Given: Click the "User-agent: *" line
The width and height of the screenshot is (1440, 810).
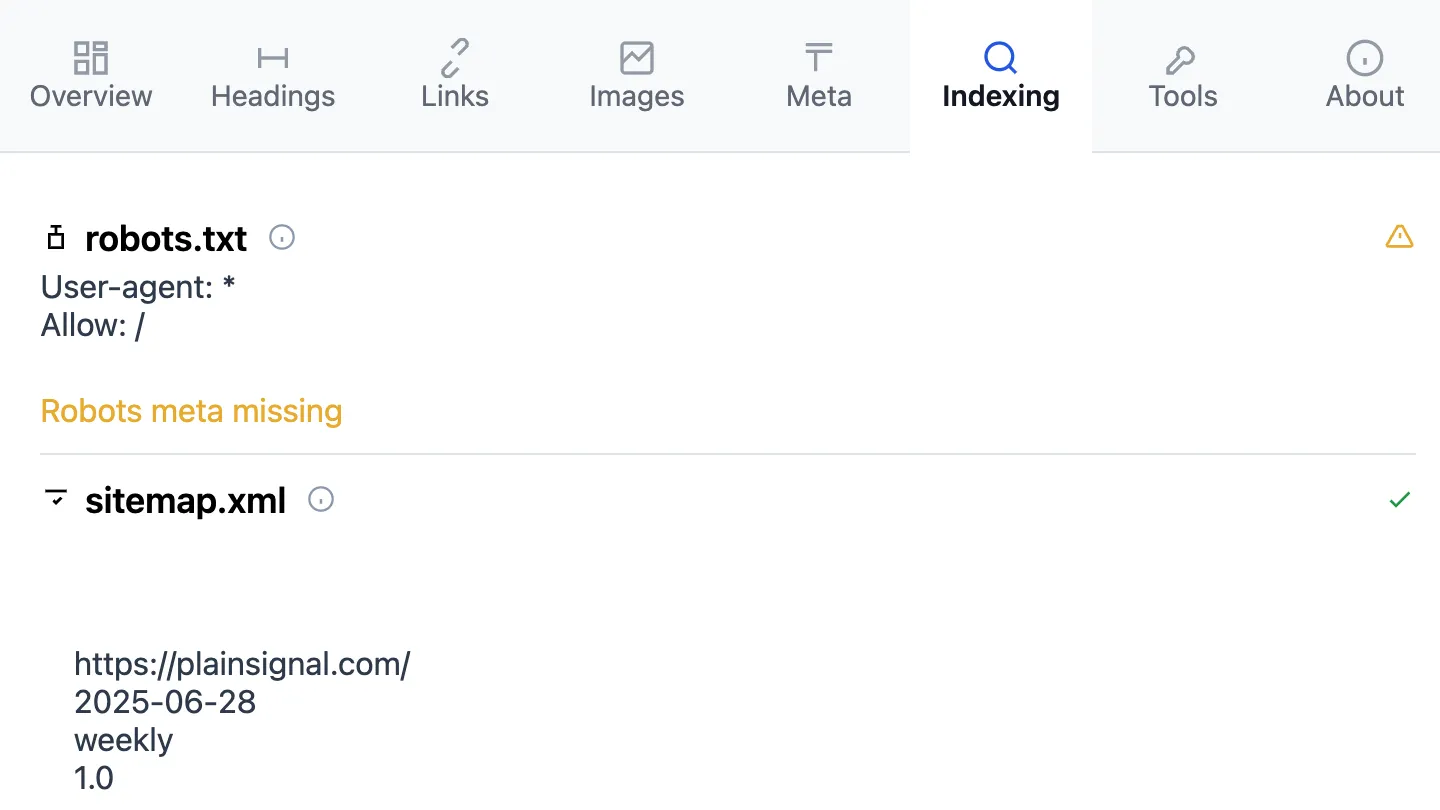Looking at the screenshot, I should (x=138, y=288).
